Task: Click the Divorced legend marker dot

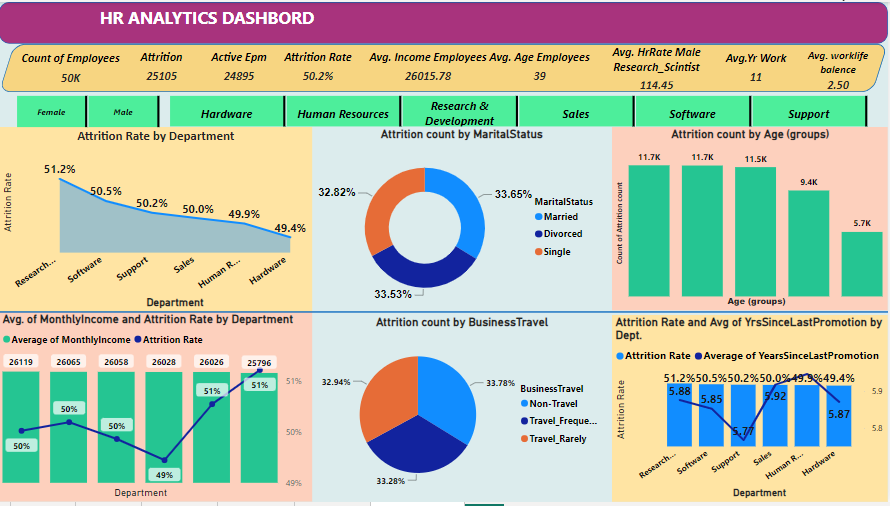Action: coord(539,234)
